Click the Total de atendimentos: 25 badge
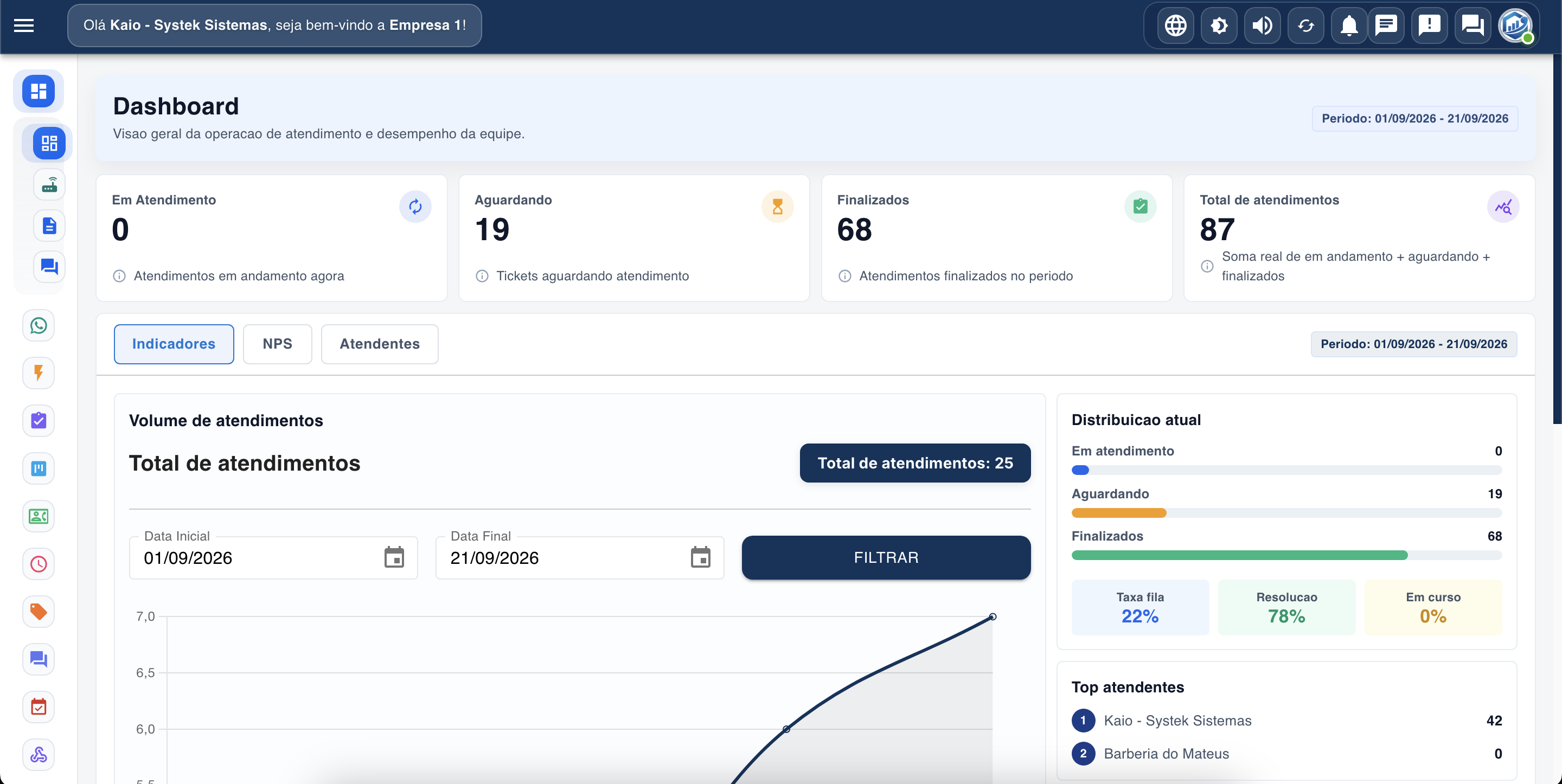This screenshot has height=784, width=1562. [x=915, y=463]
